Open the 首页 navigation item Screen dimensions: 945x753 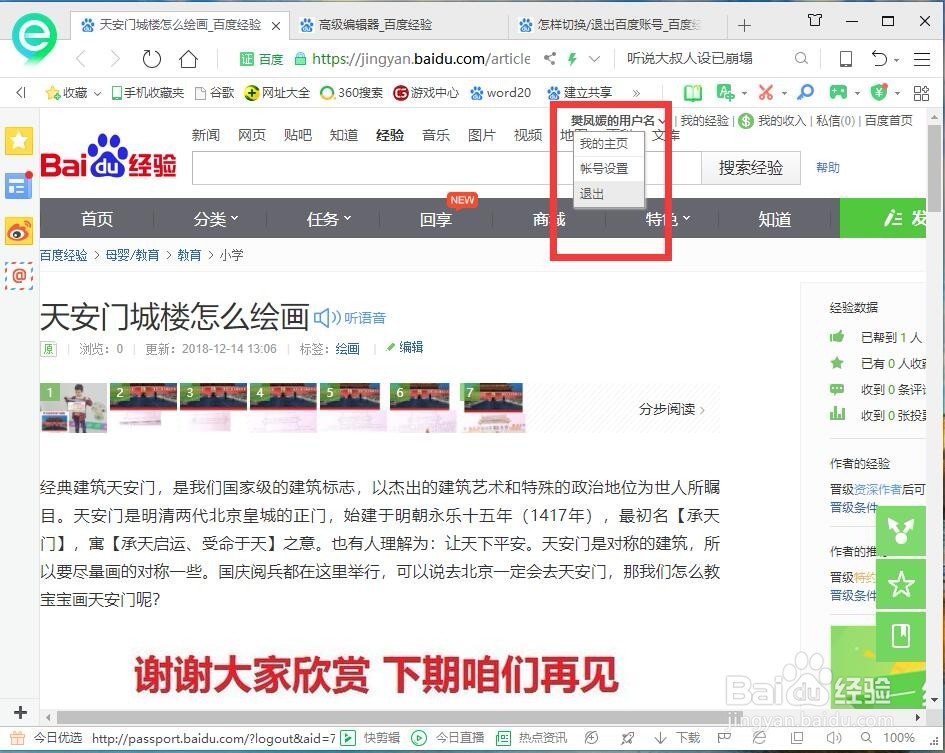(x=97, y=219)
